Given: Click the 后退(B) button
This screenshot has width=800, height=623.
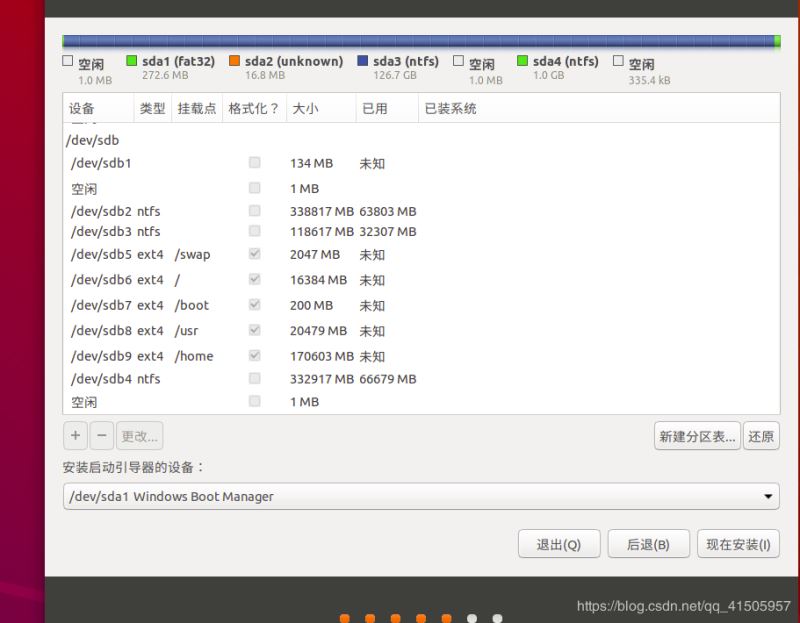Looking at the screenshot, I should pyautogui.click(x=647, y=544).
